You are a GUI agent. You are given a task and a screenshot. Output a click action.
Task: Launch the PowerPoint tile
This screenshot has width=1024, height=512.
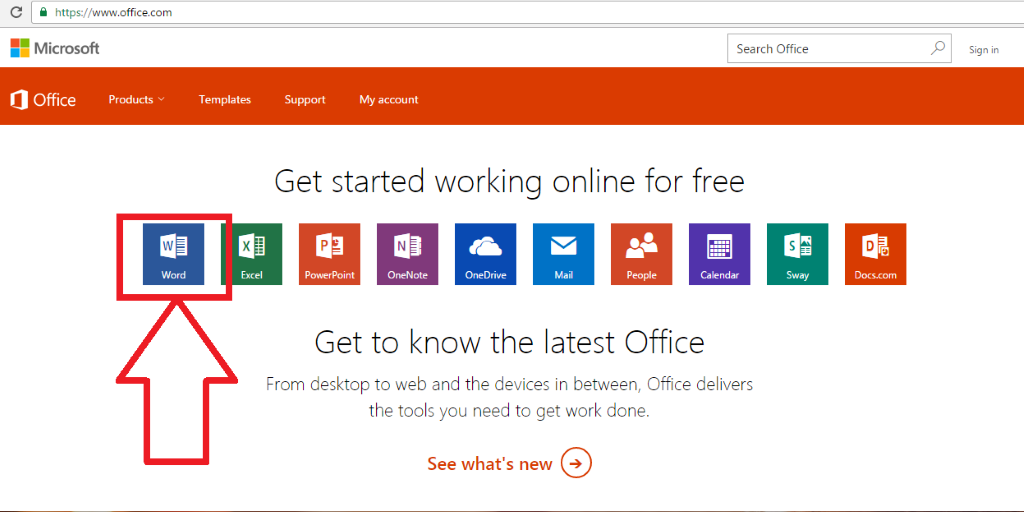[330, 254]
